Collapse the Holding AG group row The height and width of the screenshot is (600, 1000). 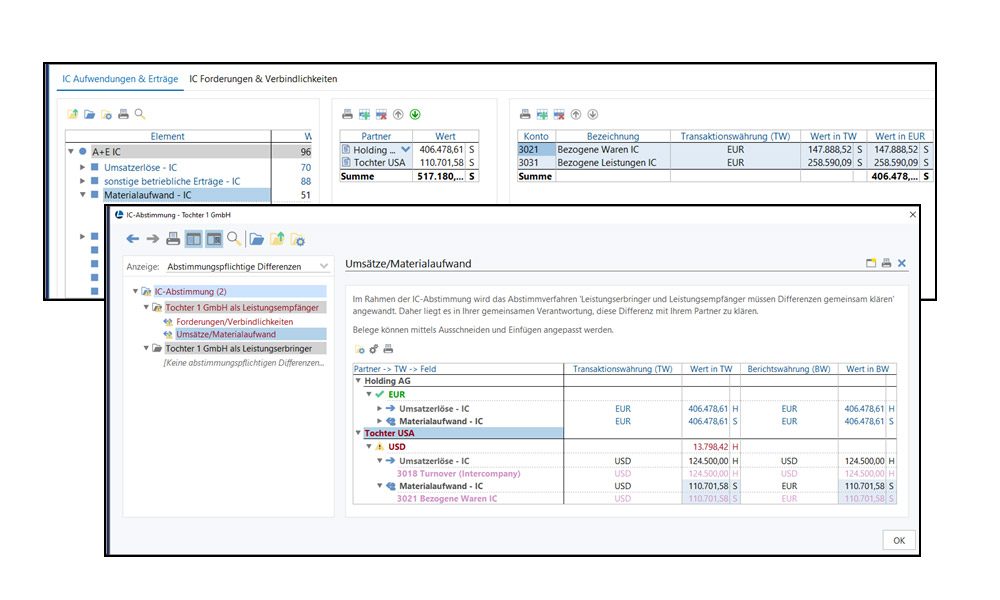tap(358, 381)
